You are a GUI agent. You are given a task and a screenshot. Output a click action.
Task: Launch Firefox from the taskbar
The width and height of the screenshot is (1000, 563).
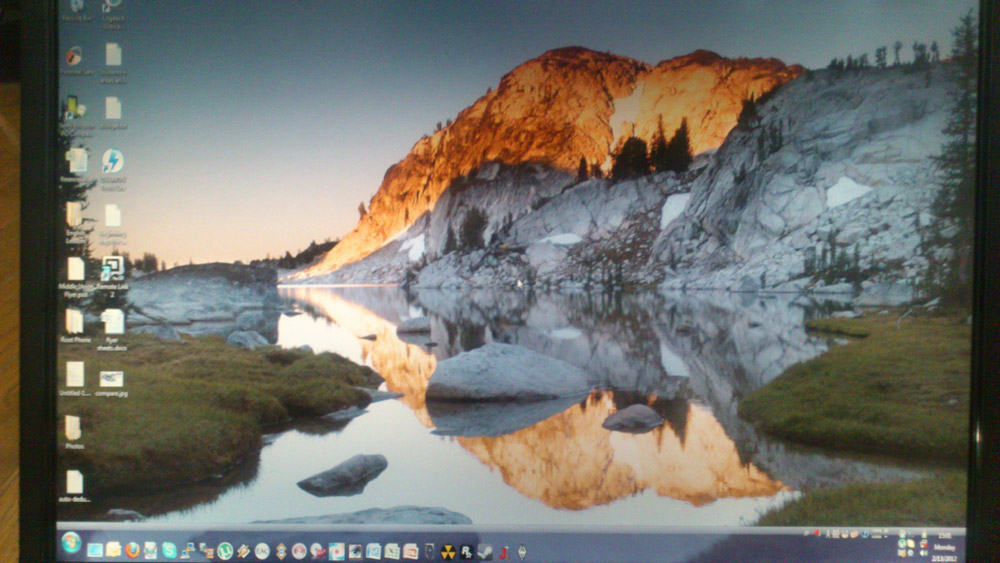coord(132,550)
